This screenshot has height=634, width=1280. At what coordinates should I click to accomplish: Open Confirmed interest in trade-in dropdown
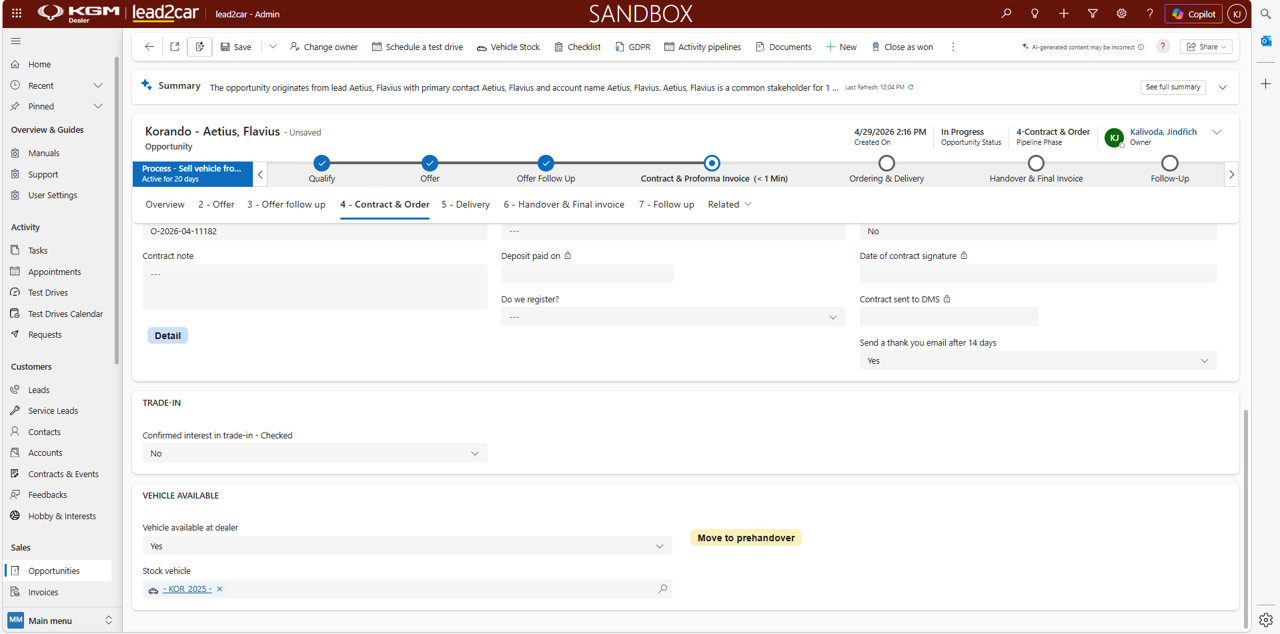(x=315, y=454)
